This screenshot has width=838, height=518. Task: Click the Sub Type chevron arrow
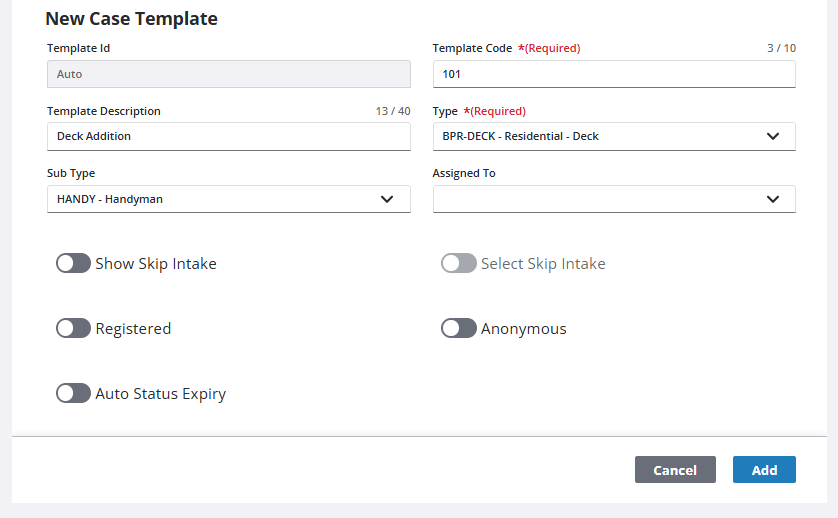click(387, 199)
